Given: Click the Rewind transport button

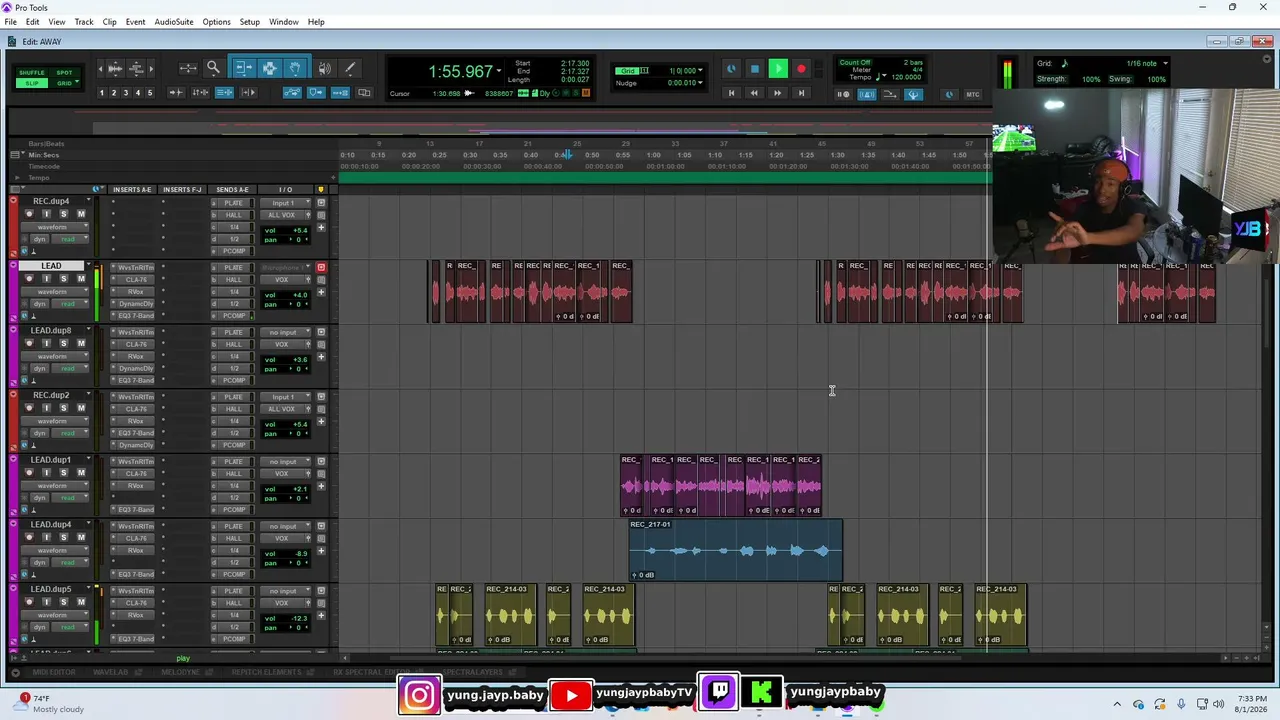Looking at the screenshot, I should coord(754,94).
